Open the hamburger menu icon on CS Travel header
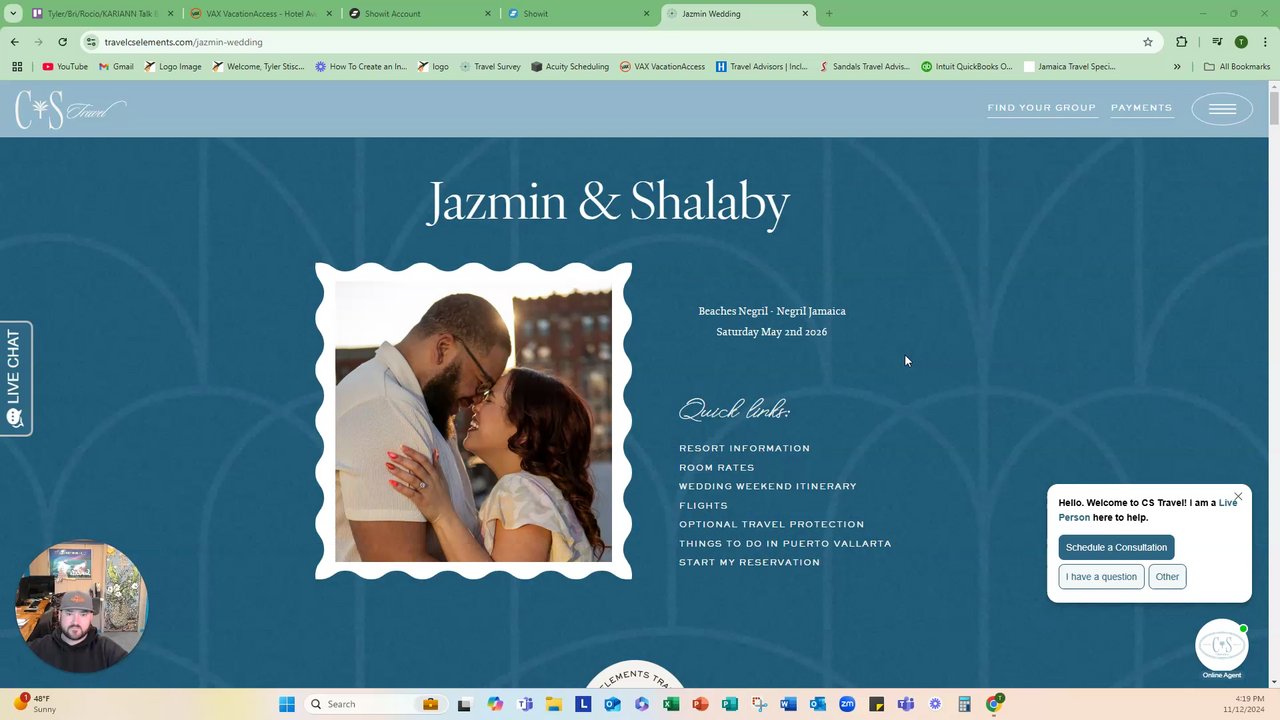 coord(1222,109)
